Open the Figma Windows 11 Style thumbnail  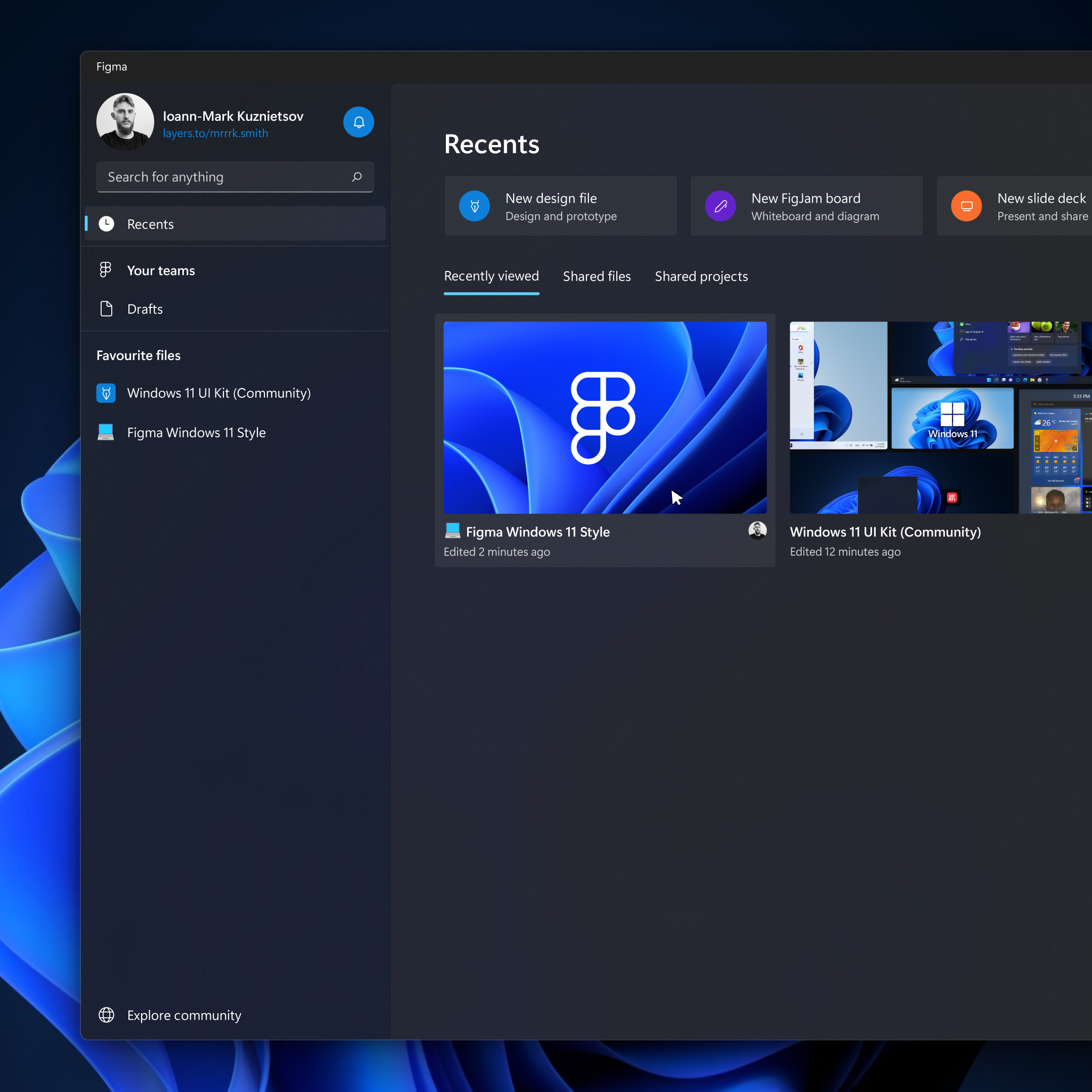coord(605,418)
